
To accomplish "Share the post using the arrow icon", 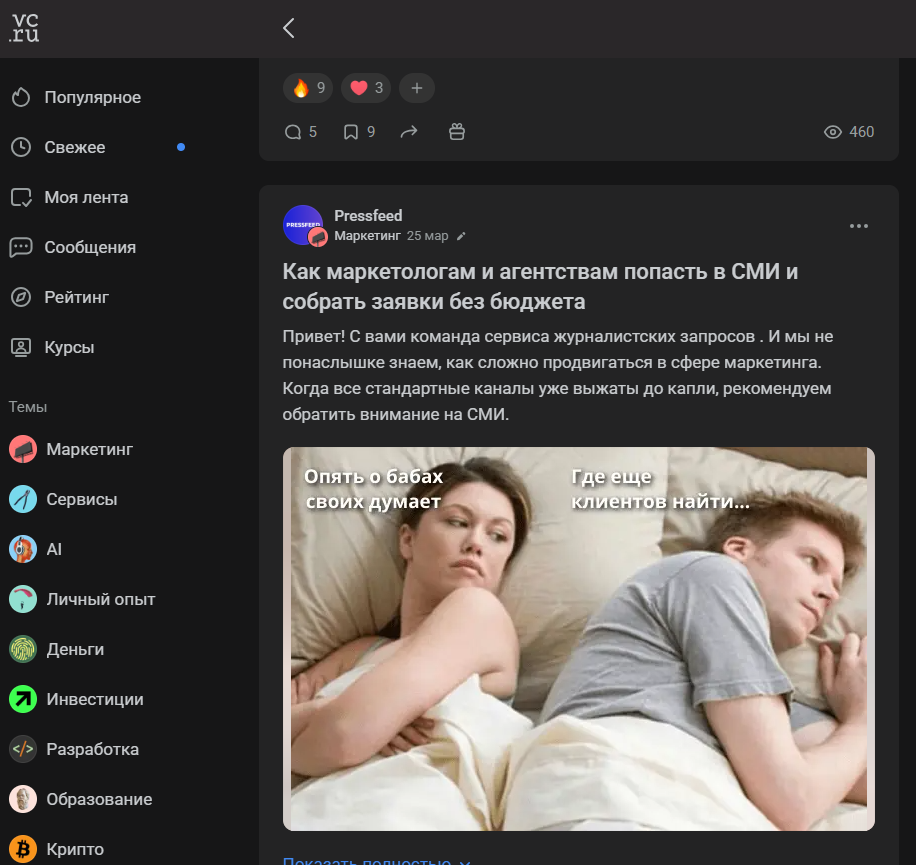I will (x=409, y=131).
